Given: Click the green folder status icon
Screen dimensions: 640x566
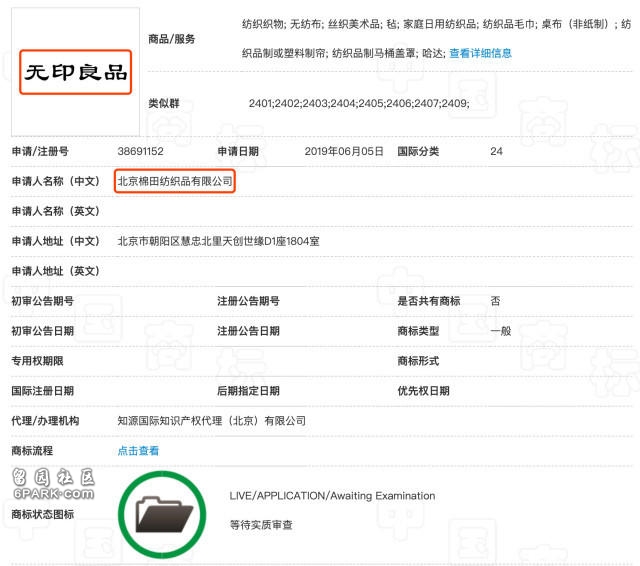Looking at the screenshot, I should click(x=162, y=514).
